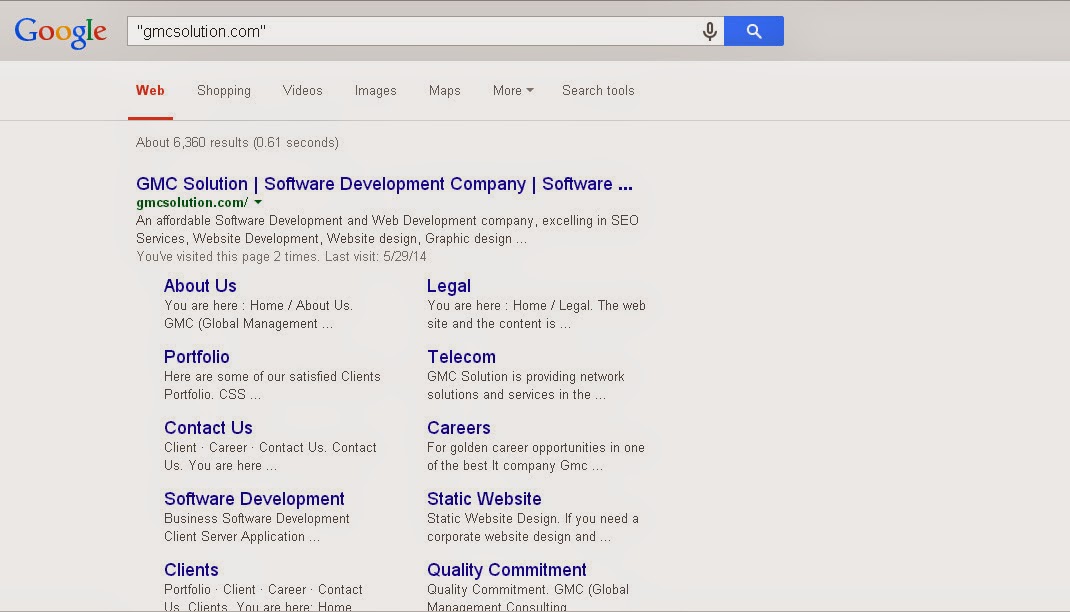Viewport: 1070px width, 612px height.
Task: Open the Portfolio sitelink
Action: click(197, 357)
